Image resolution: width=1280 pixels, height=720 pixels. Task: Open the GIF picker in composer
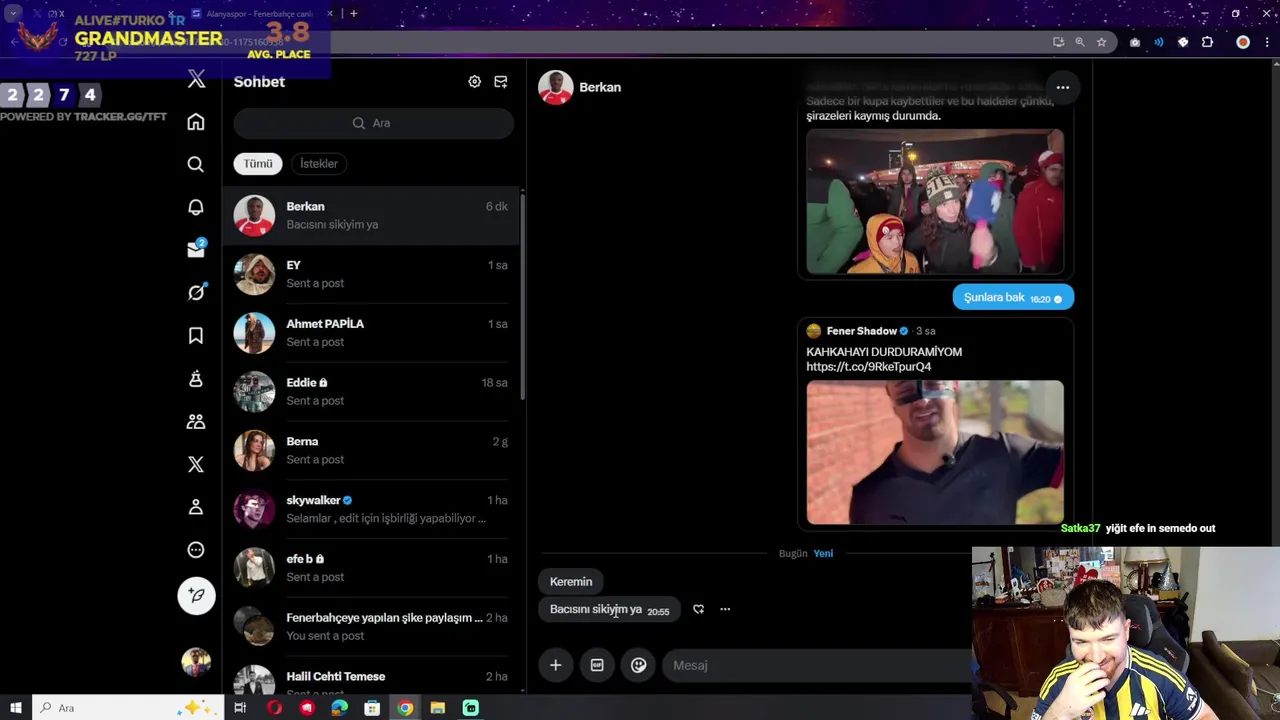tap(597, 665)
